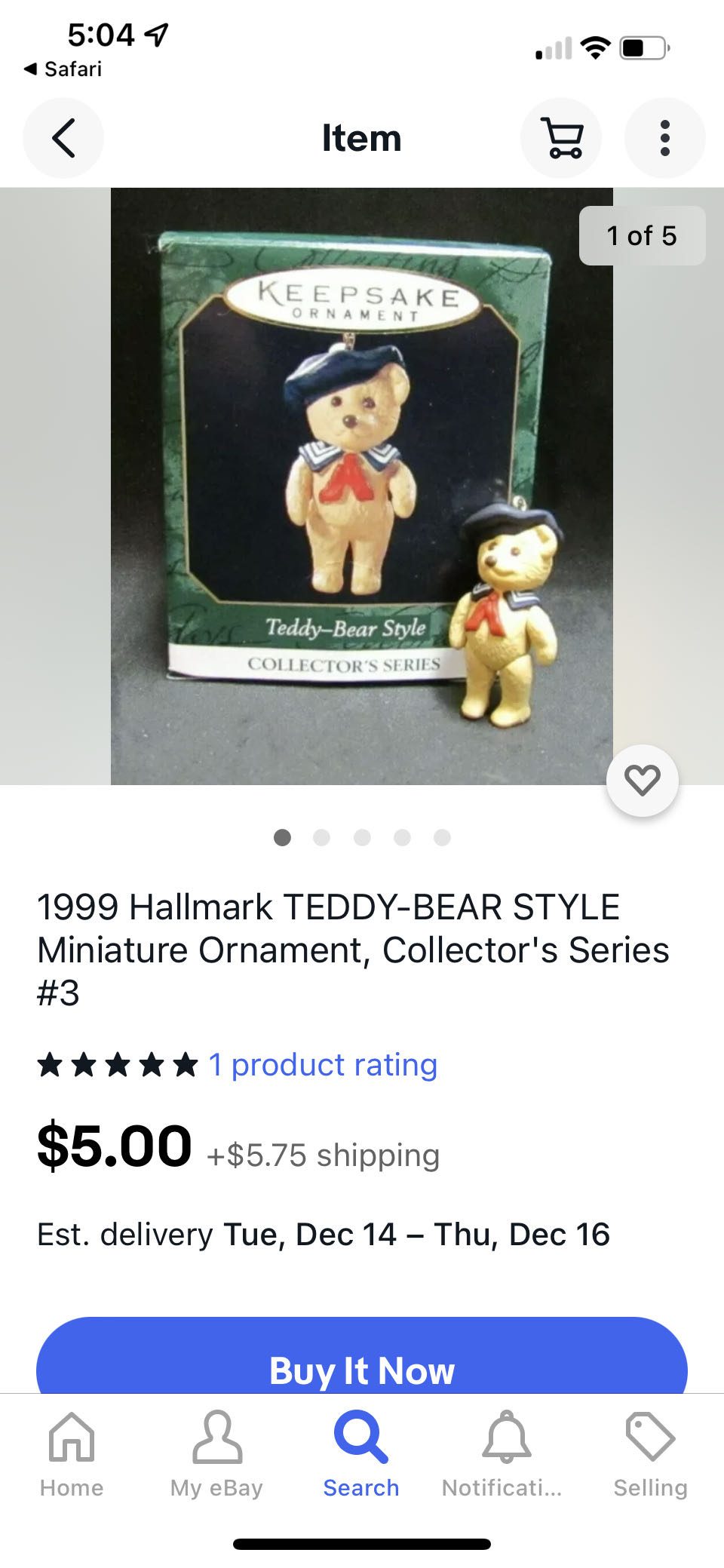Jump to fourth image page dot

point(402,837)
